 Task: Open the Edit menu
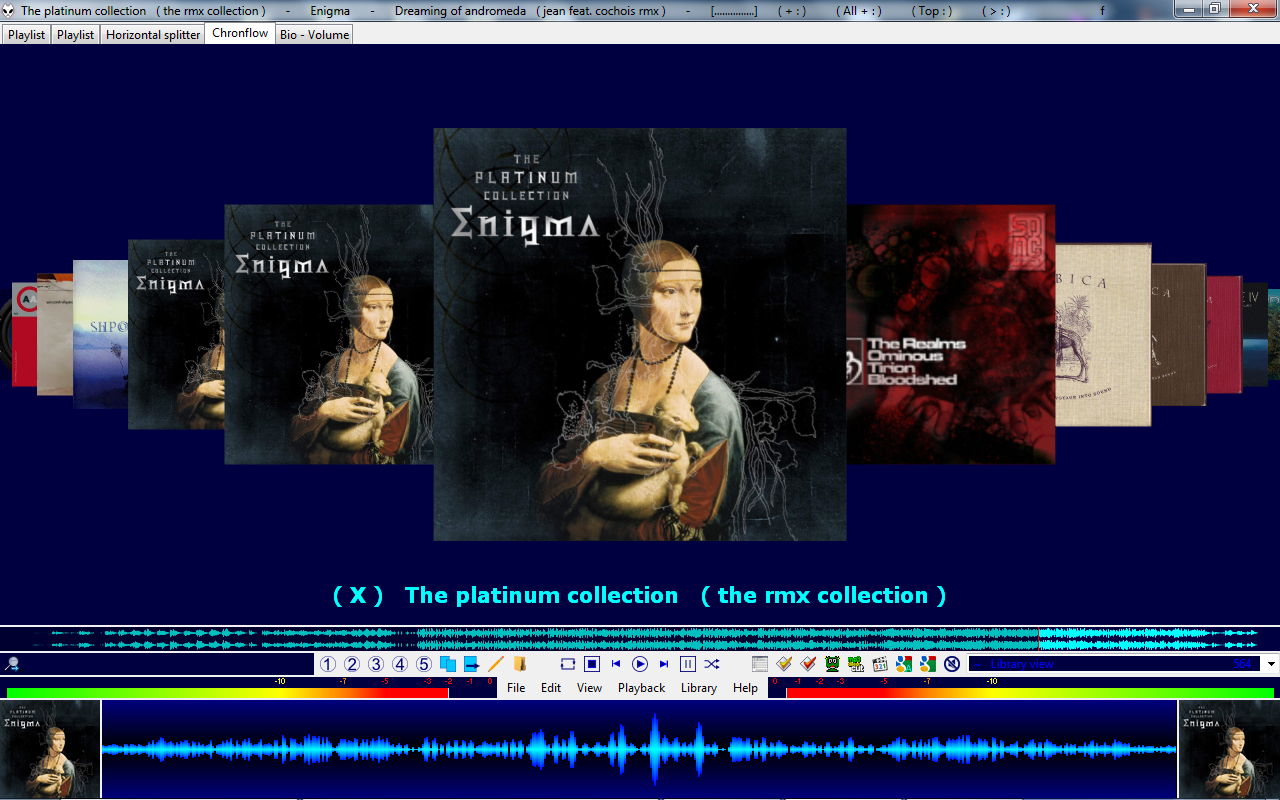[551, 688]
